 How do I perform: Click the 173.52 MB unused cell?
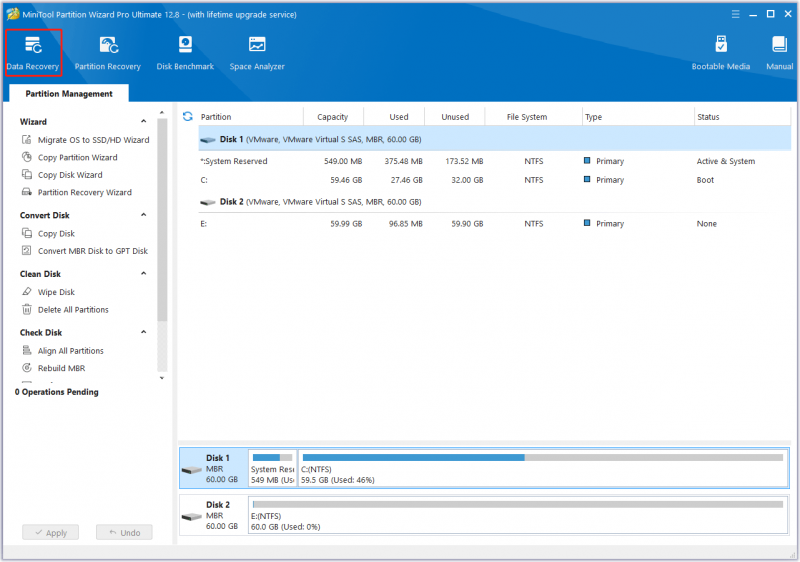[464, 161]
